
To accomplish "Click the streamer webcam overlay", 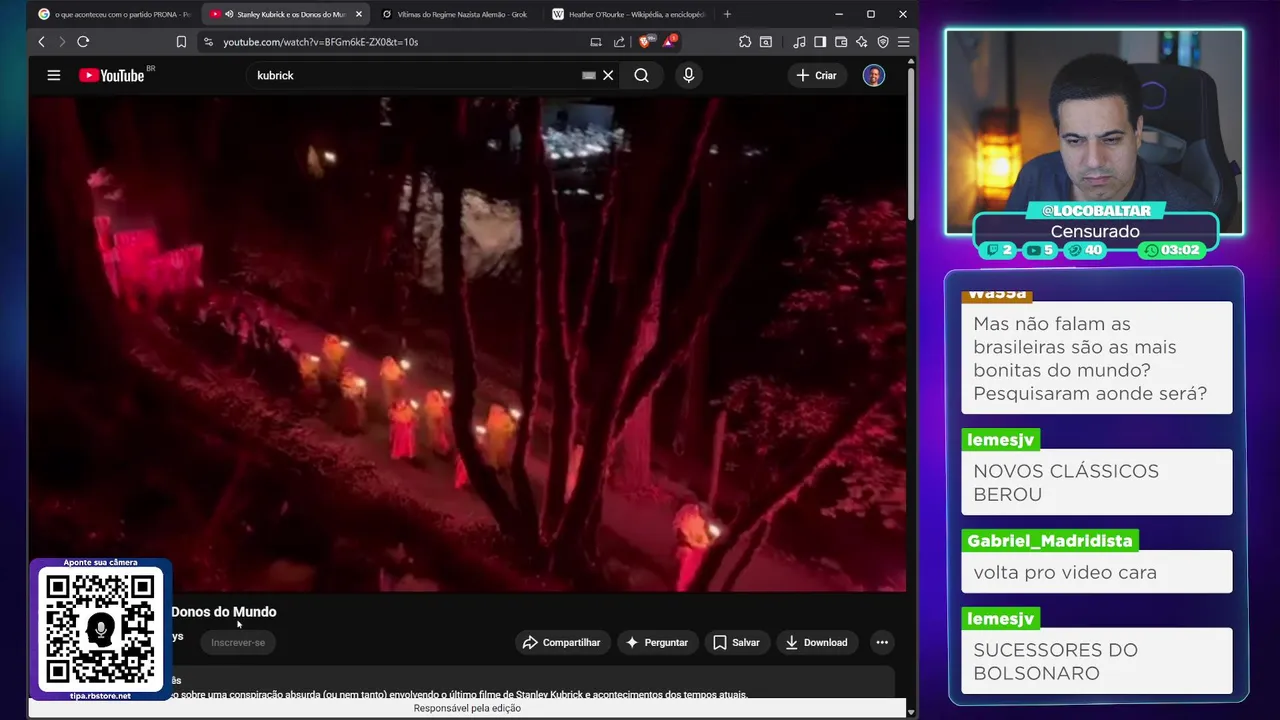I will point(1094,132).
